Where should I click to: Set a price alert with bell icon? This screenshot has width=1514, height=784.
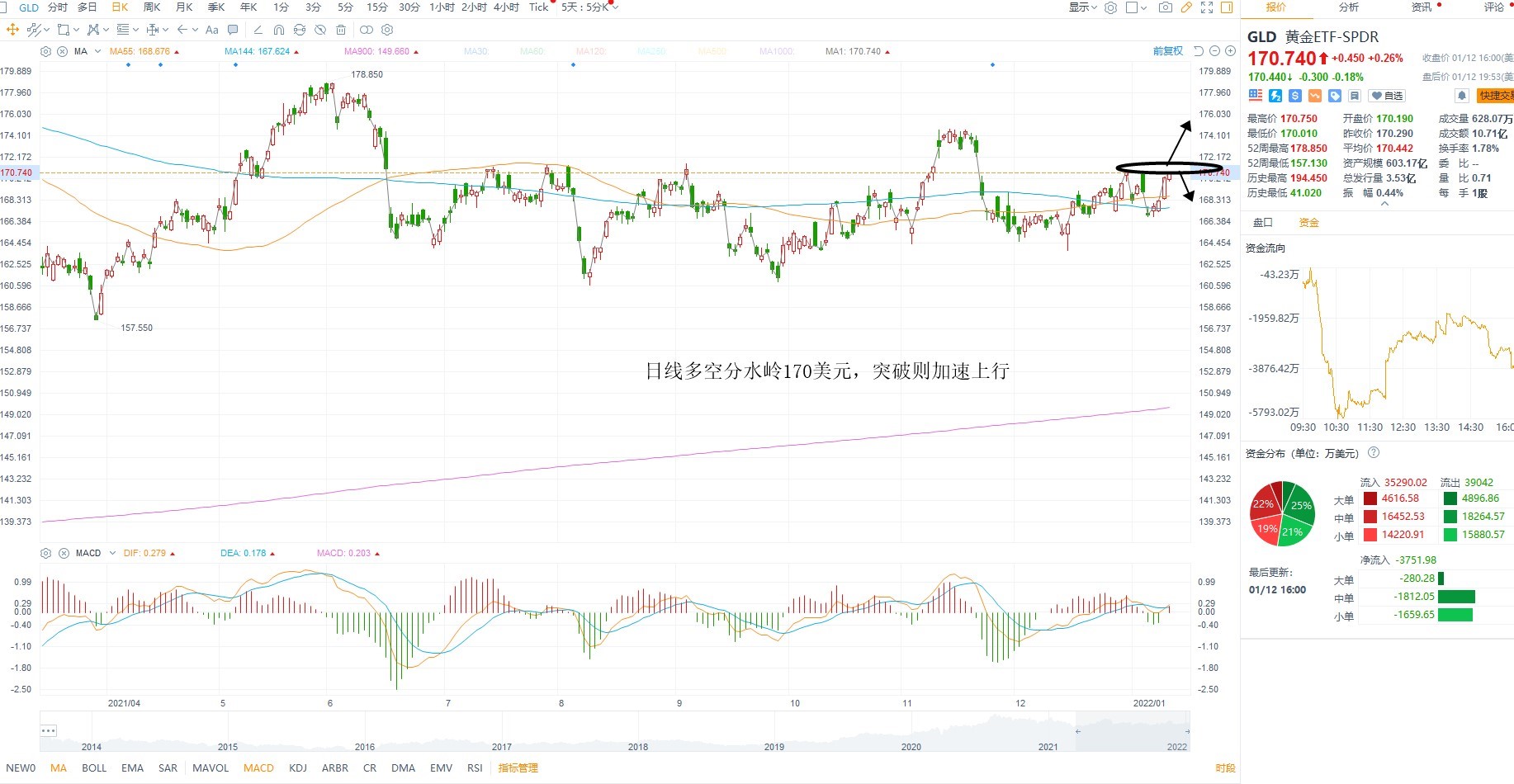point(1461,96)
